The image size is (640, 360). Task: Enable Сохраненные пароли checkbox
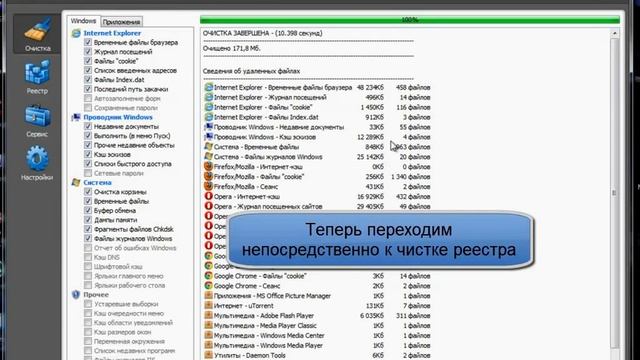click(x=88, y=108)
